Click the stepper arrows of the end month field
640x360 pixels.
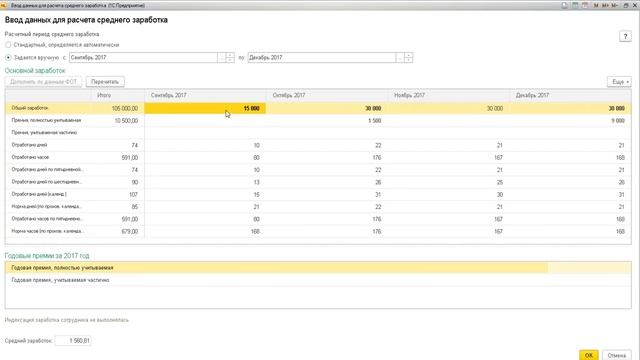pos(409,58)
